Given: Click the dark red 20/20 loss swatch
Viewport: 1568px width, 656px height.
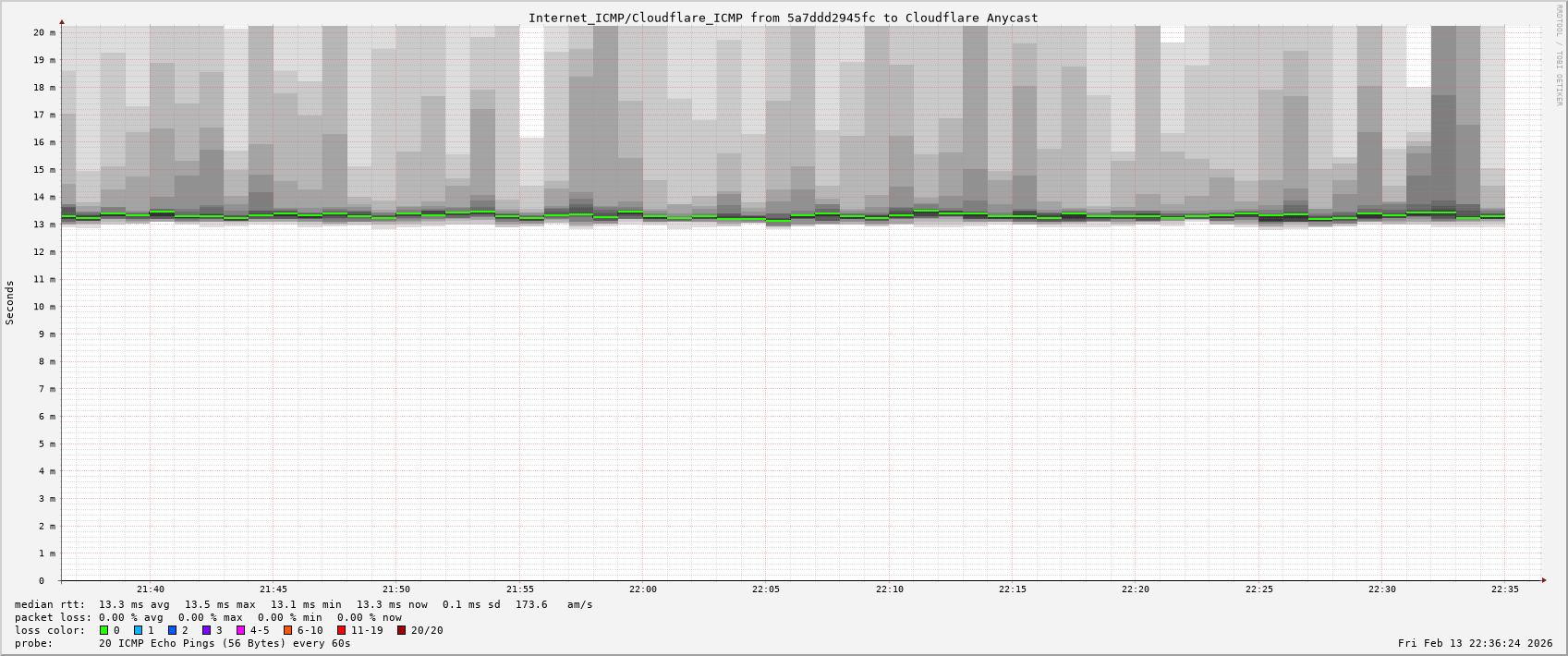Looking at the screenshot, I should coord(402,630).
